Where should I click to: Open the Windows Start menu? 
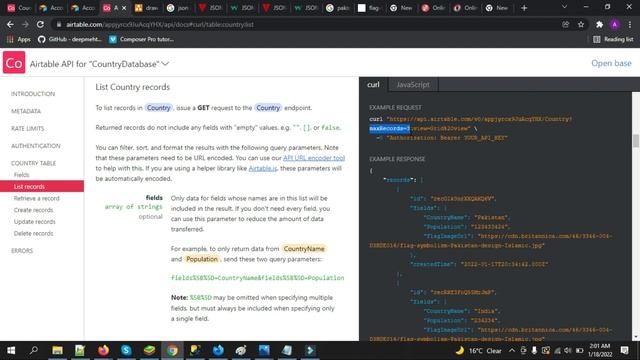click(11, 350)
